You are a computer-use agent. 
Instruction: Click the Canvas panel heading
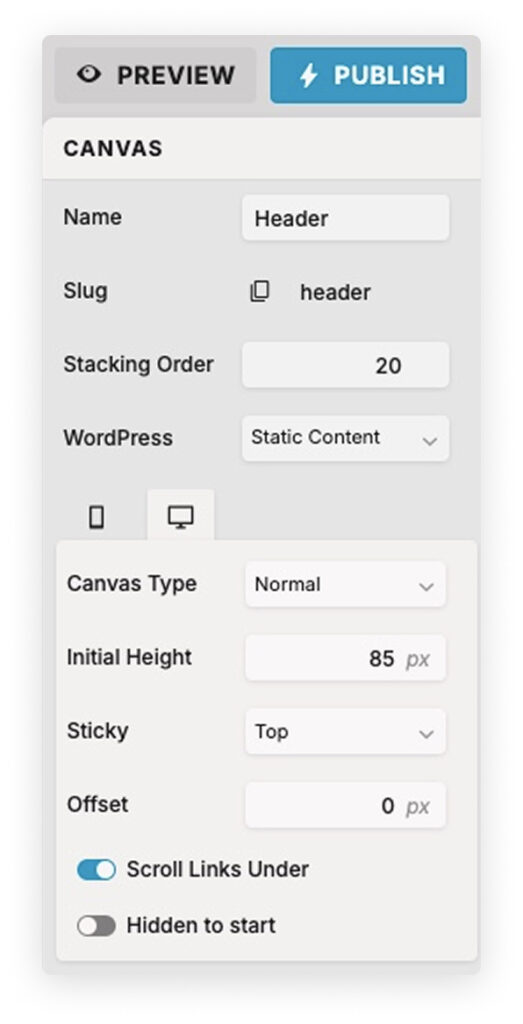113,149
